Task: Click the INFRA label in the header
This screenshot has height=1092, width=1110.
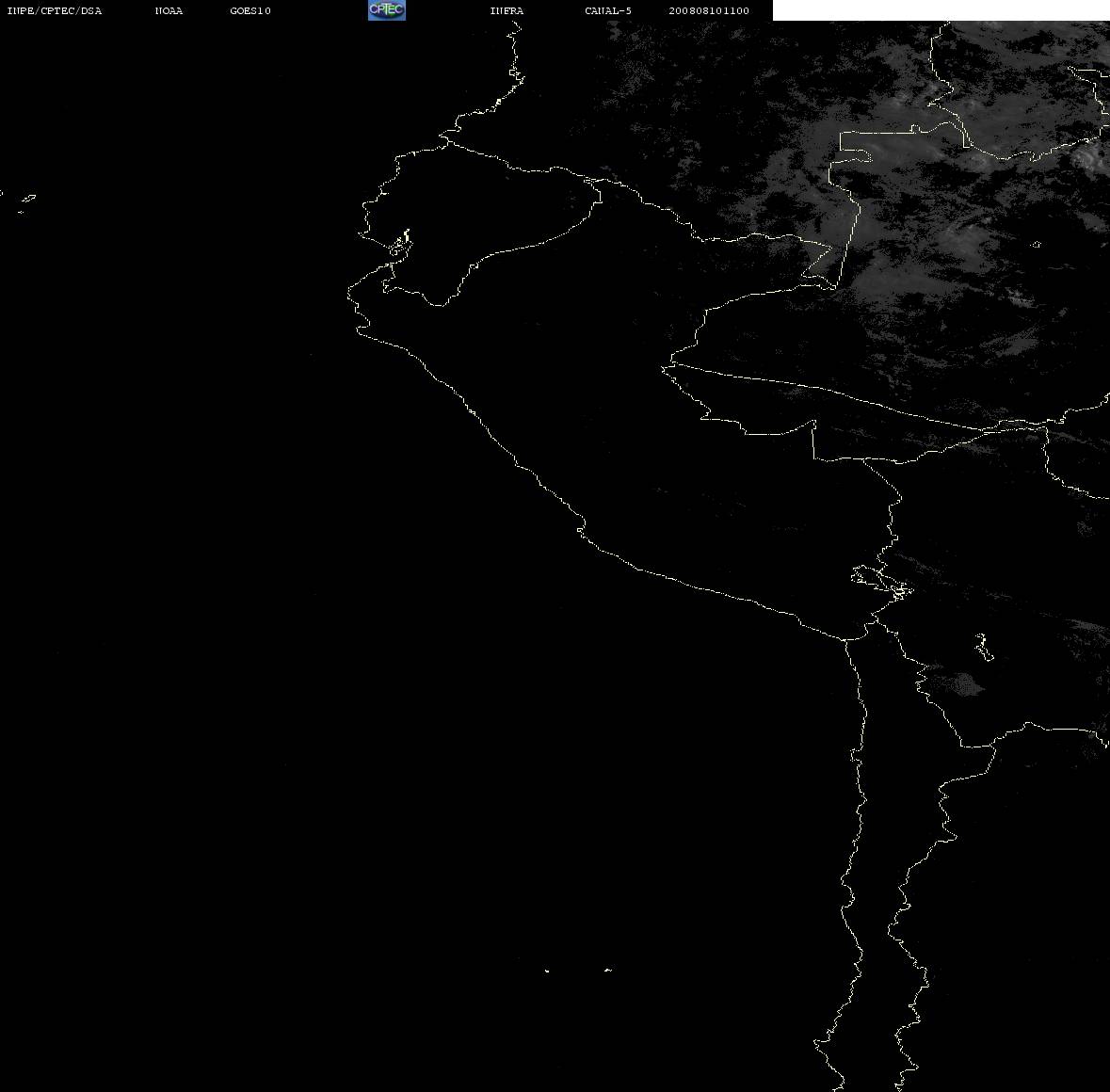Action: pos(507,10)
